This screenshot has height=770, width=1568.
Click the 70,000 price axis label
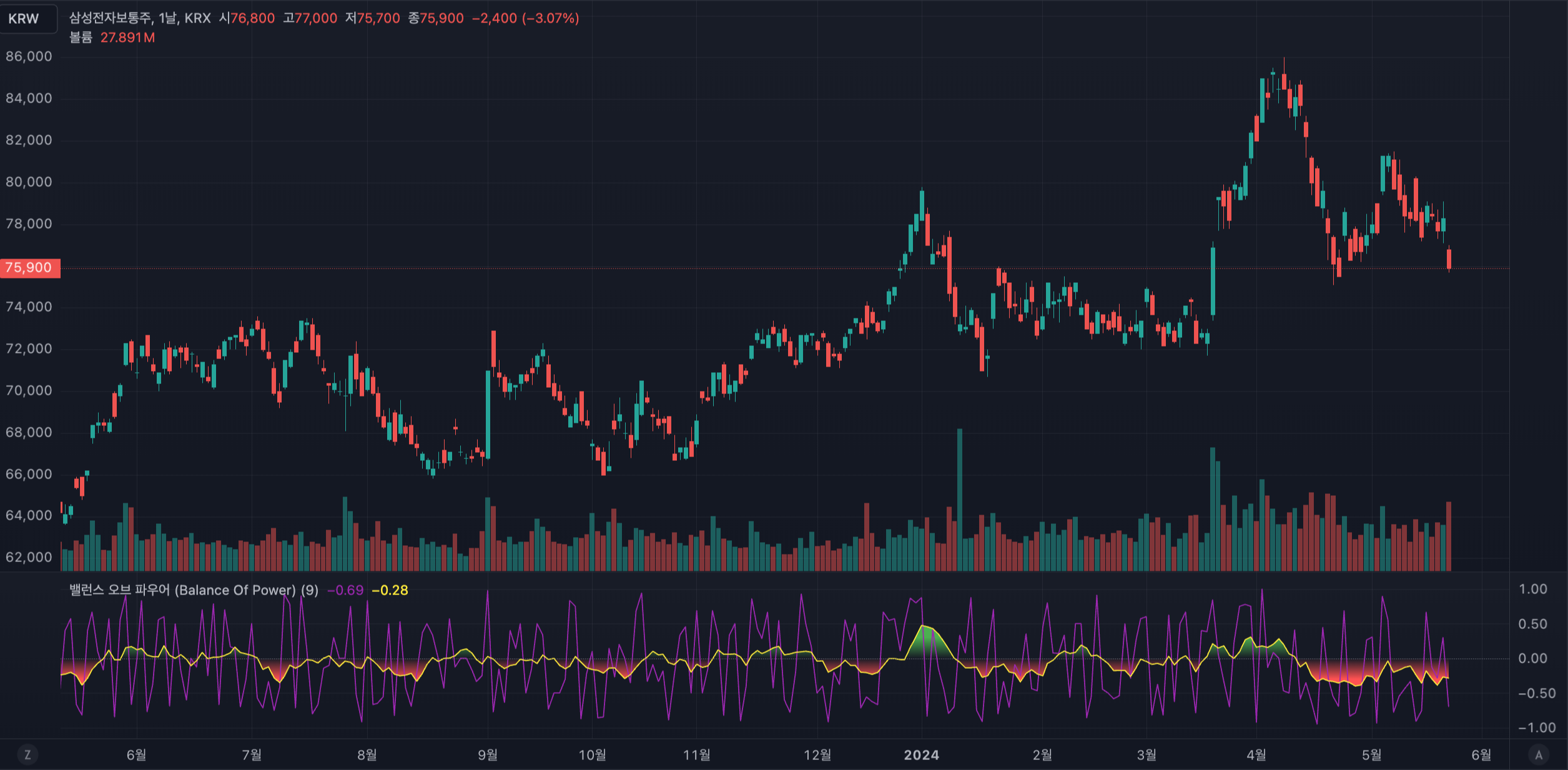tap(29, 391)
